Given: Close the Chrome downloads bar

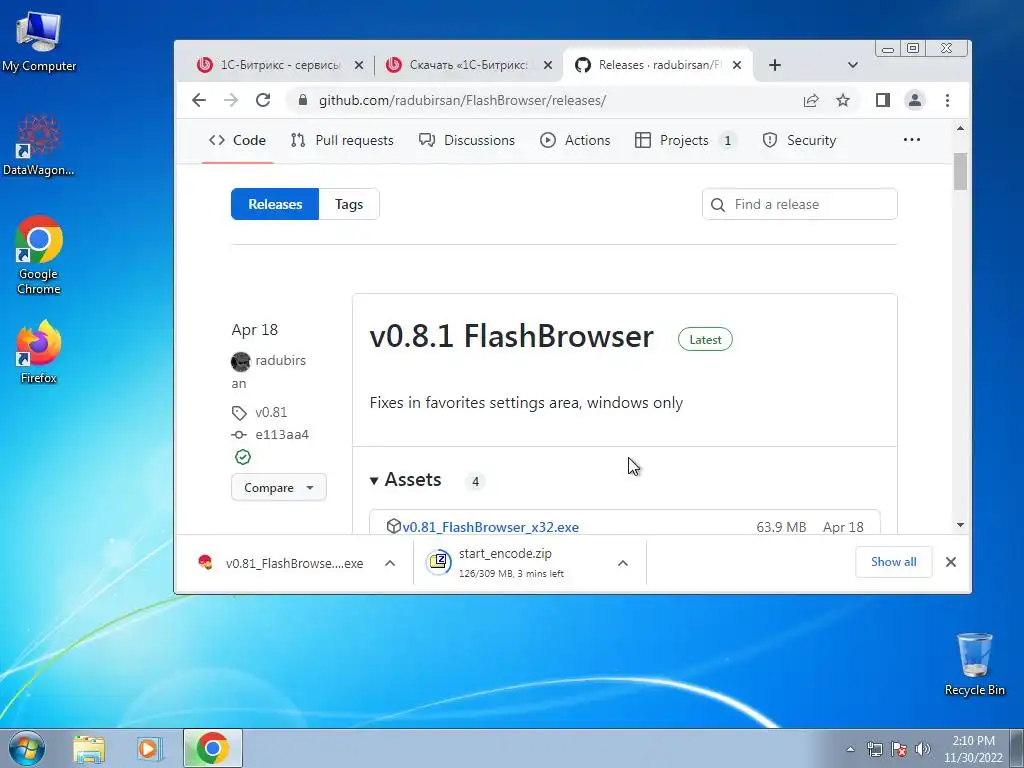Looking at the screenshot, I should [x=951, y=562].
